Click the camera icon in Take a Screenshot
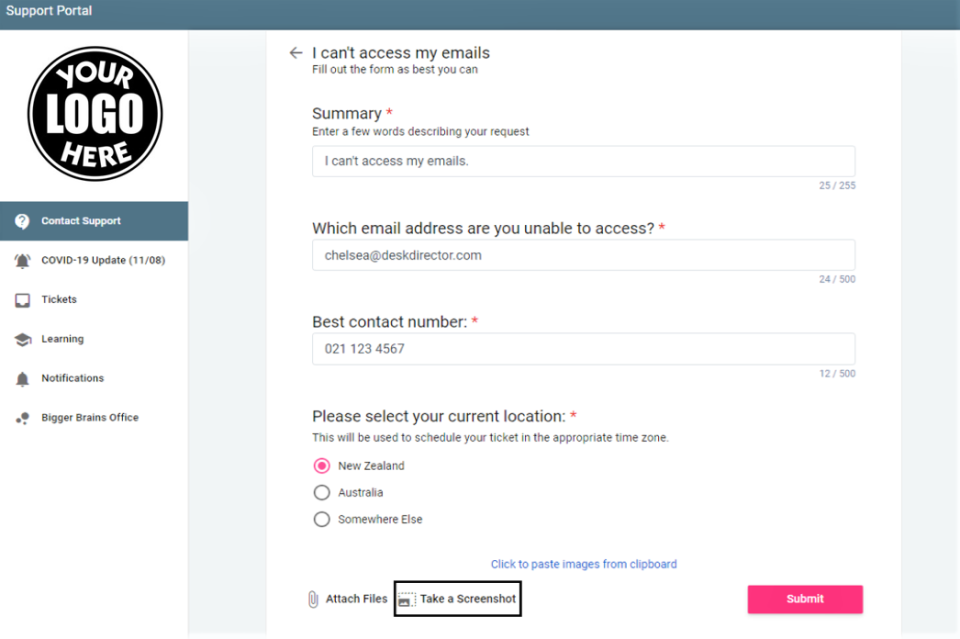Viewport: 960px width, 639px height. pos(406,598)
